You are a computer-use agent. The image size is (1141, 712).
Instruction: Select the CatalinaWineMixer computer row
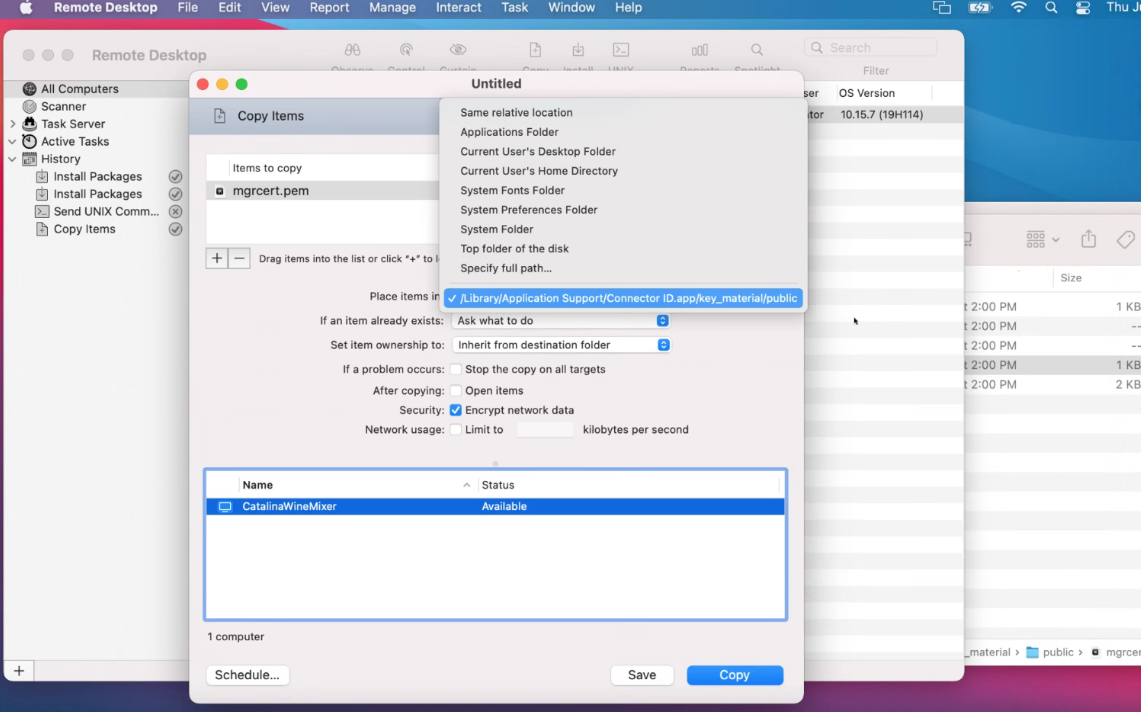(495, 507)
